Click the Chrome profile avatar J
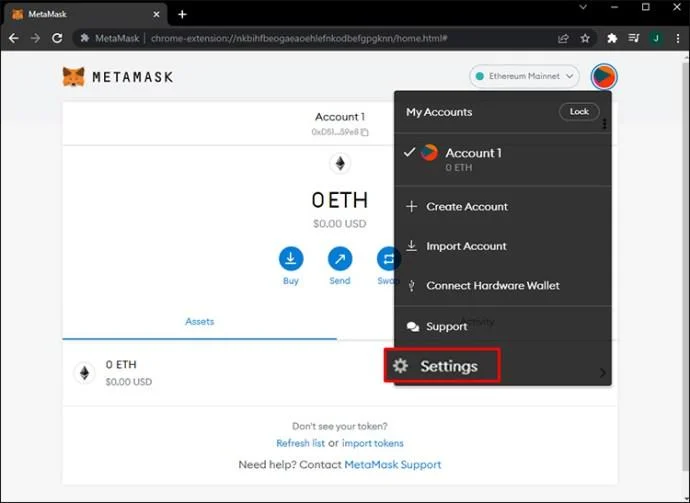The image size is (690, 503). point(656,38)
